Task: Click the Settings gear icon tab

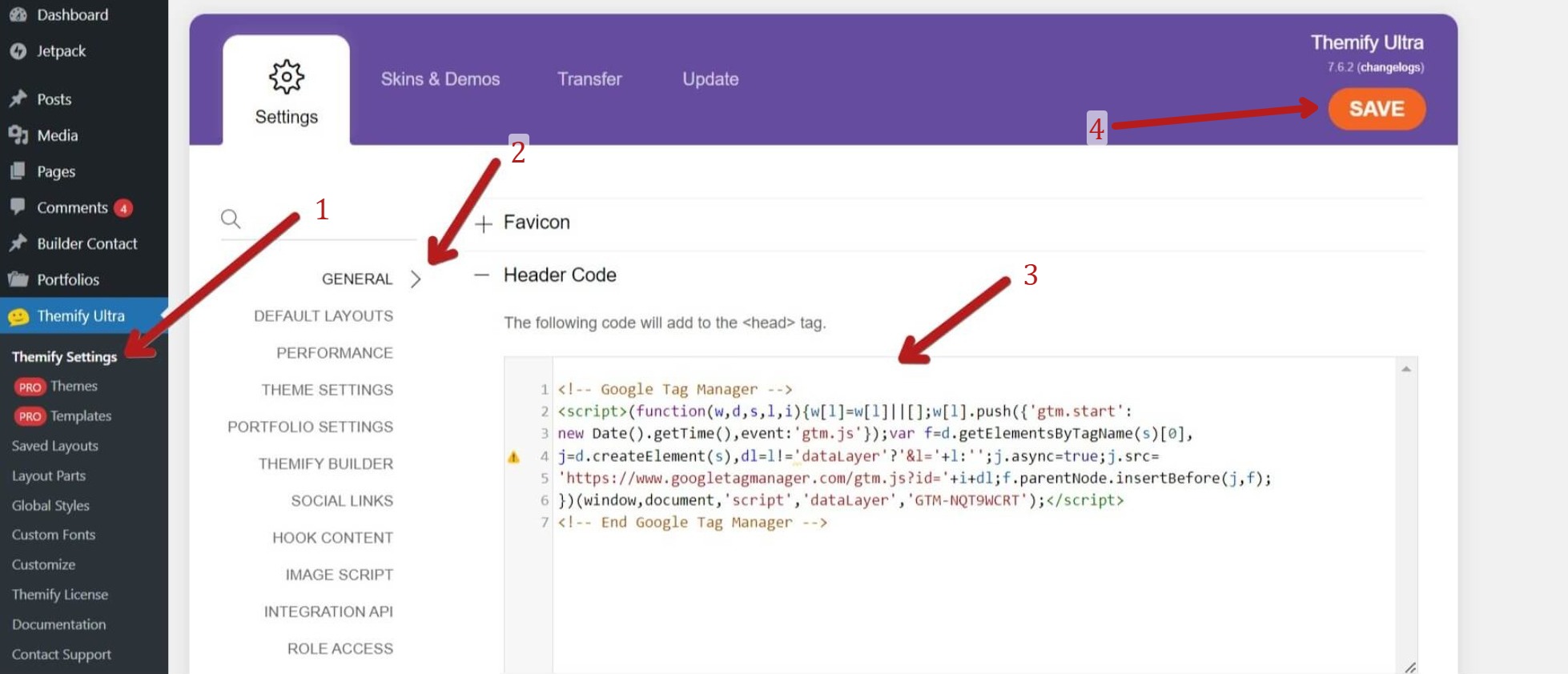Action: tap(286, 78)
